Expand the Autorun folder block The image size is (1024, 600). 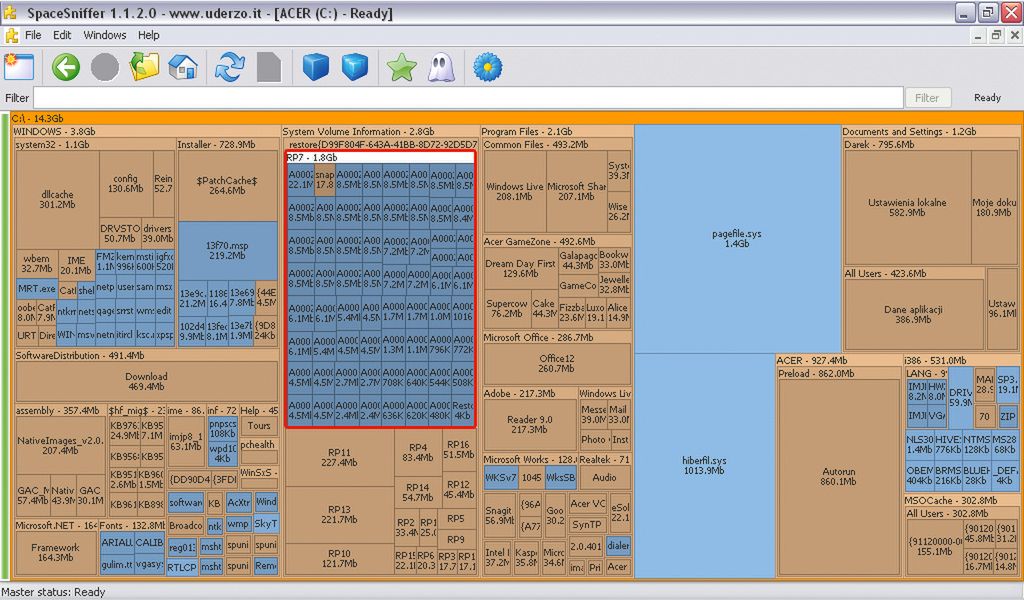pos(838,476)
